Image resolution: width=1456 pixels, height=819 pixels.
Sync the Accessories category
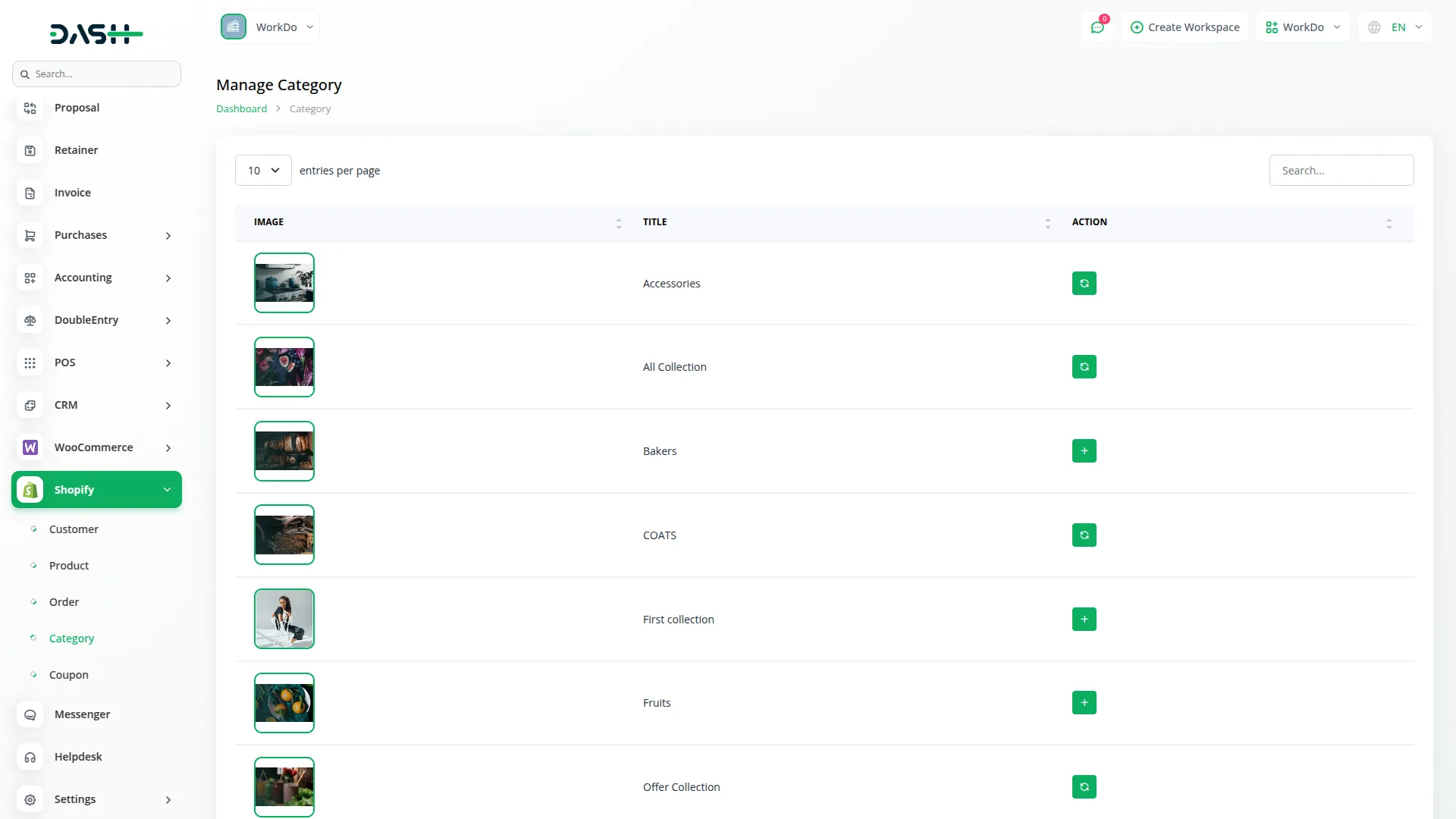click(x=1084, y=283)
